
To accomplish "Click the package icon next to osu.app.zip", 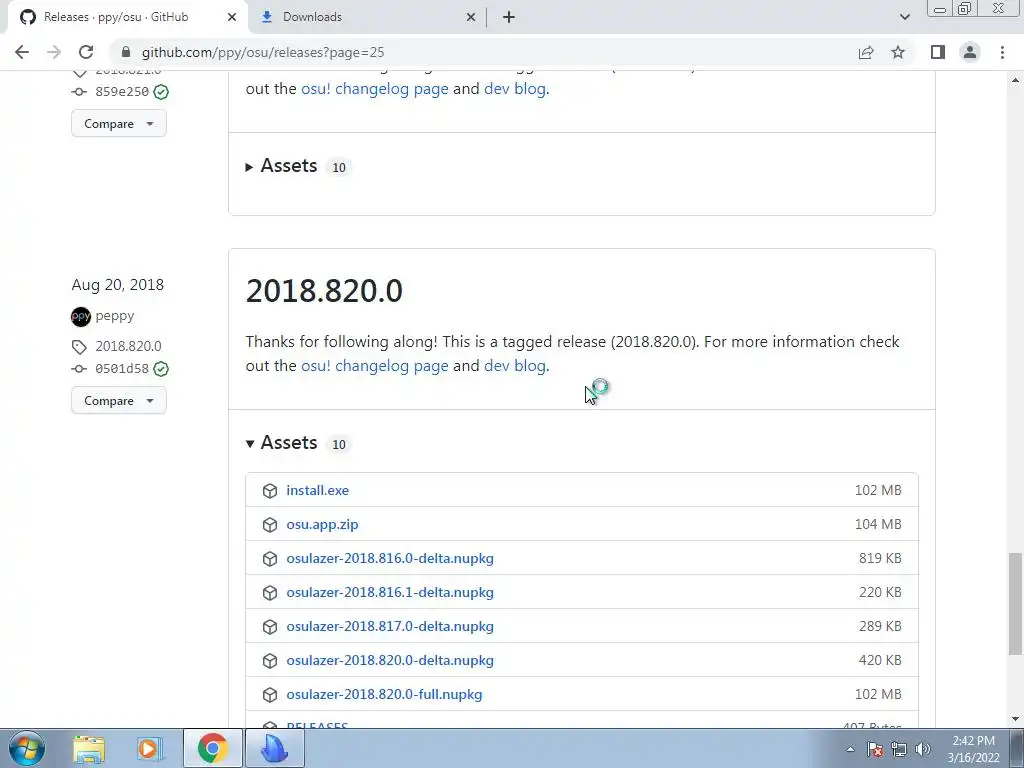I will pos(270,524).
